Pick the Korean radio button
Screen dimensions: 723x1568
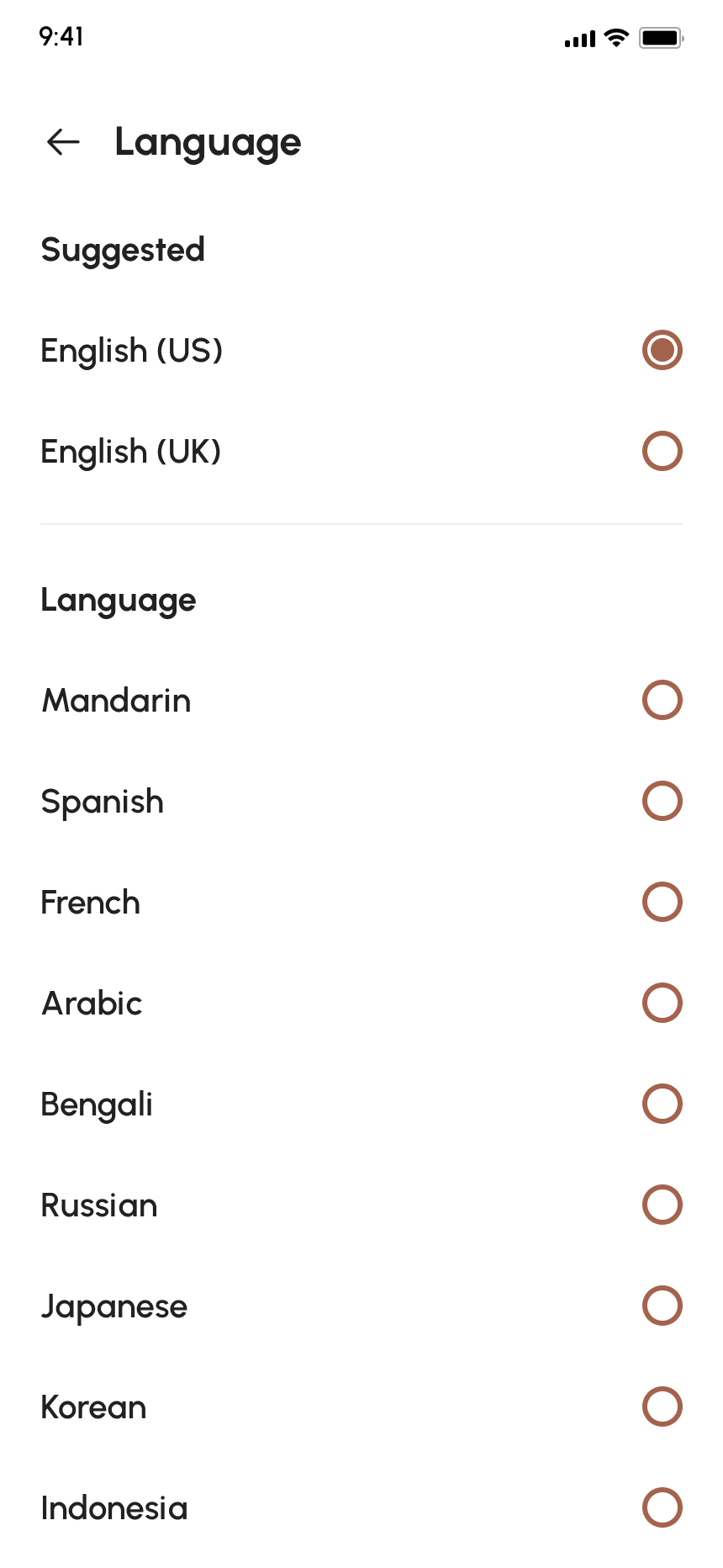click(662, 1406)
